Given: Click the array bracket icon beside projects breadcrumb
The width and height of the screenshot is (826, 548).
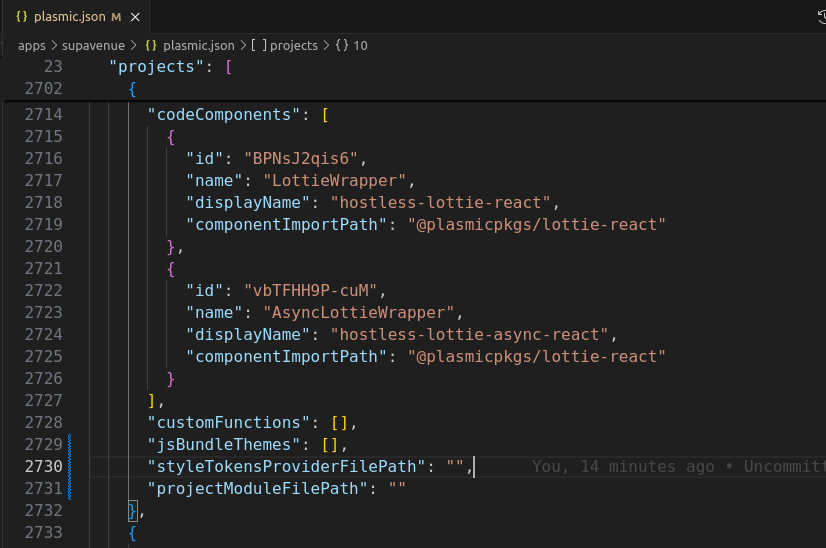Looking at the screenshot, I should [x=258, y=45].
